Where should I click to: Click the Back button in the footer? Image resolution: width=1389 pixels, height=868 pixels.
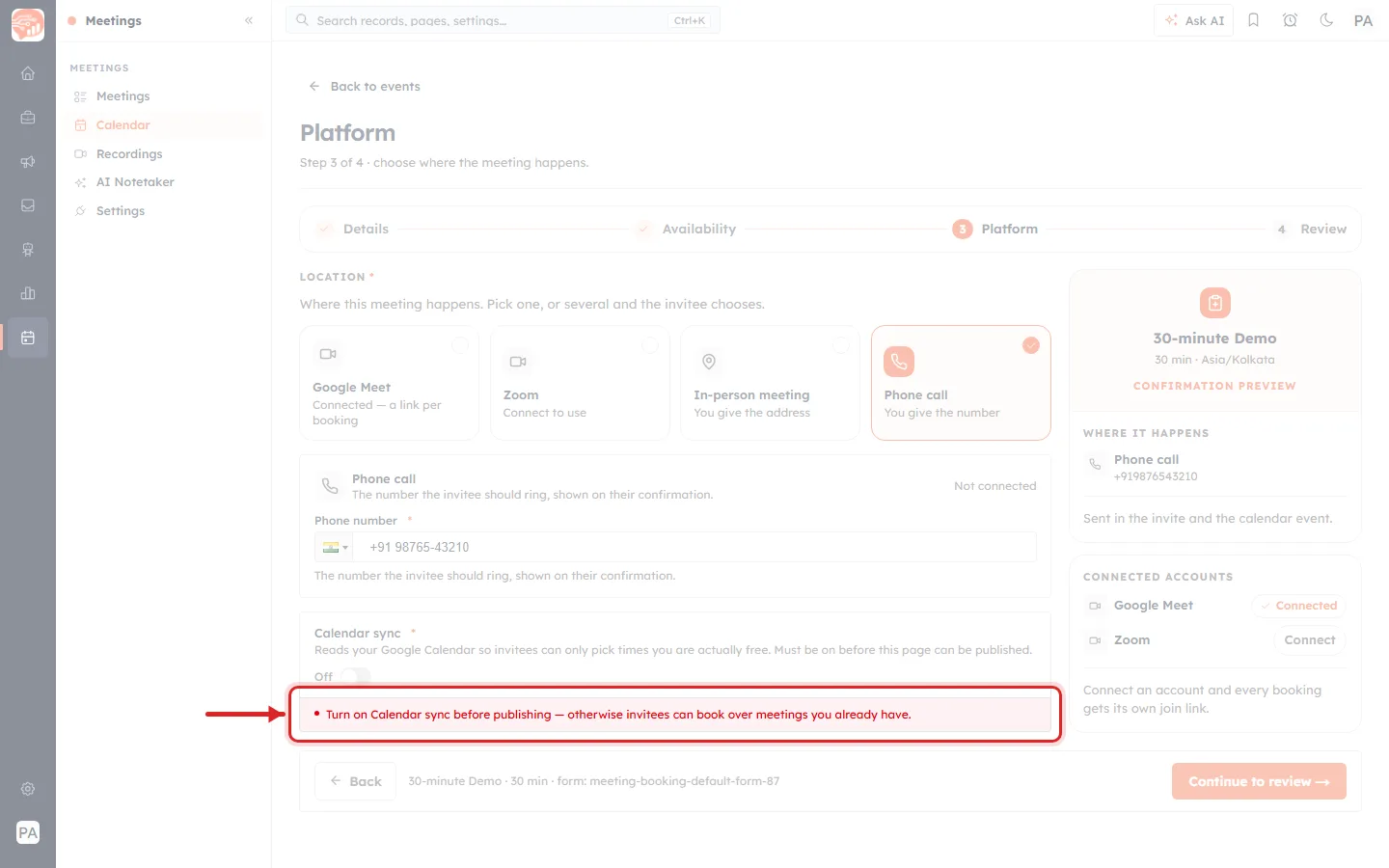355,781
